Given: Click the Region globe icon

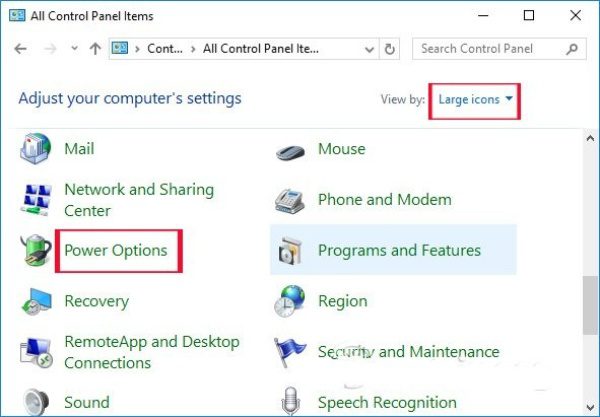Looking at the screenshot, I should coord(290,301).
